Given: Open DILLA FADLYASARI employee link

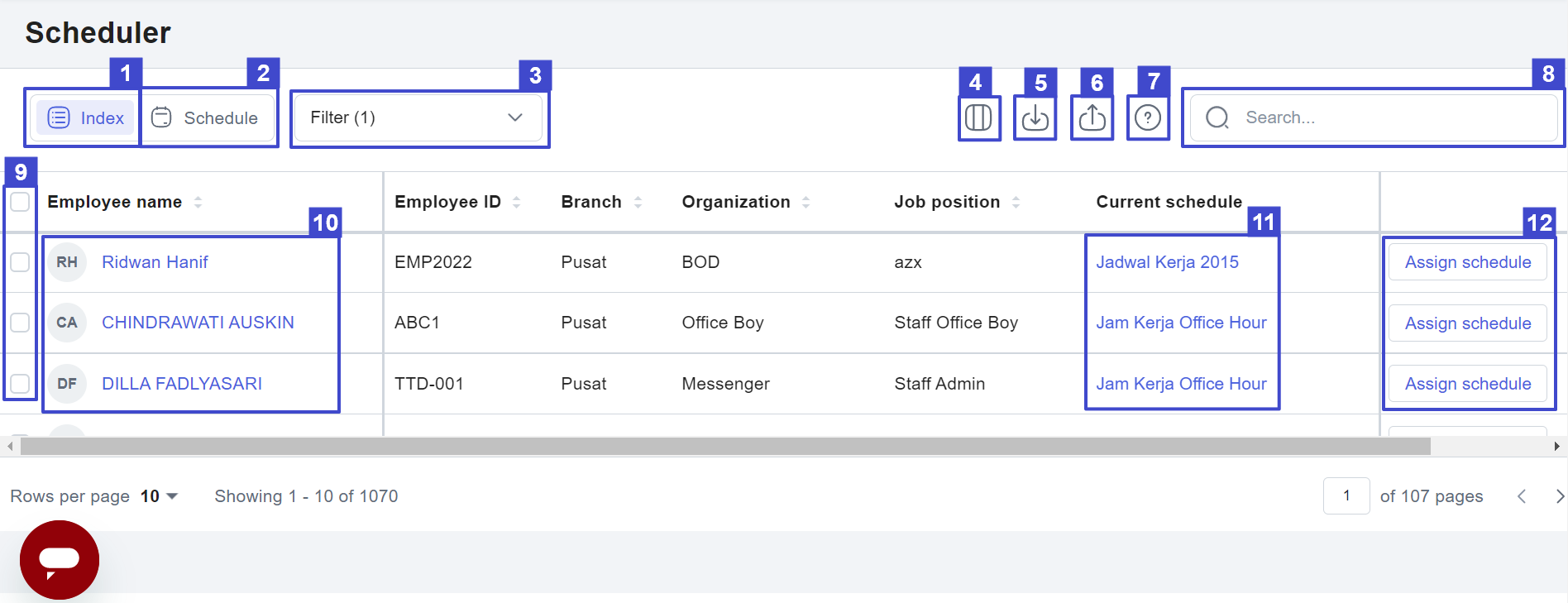Looking at the screenshot, I should [182, 384].
